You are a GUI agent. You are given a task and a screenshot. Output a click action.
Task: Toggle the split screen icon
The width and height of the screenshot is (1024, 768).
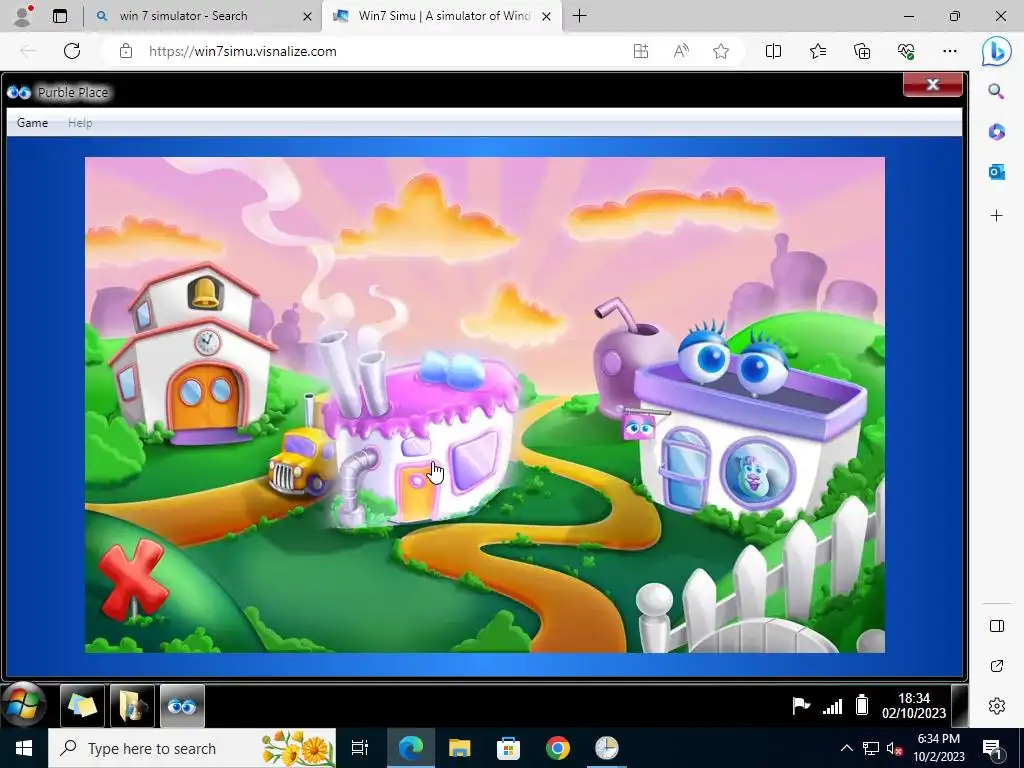[x=773, y=51]
